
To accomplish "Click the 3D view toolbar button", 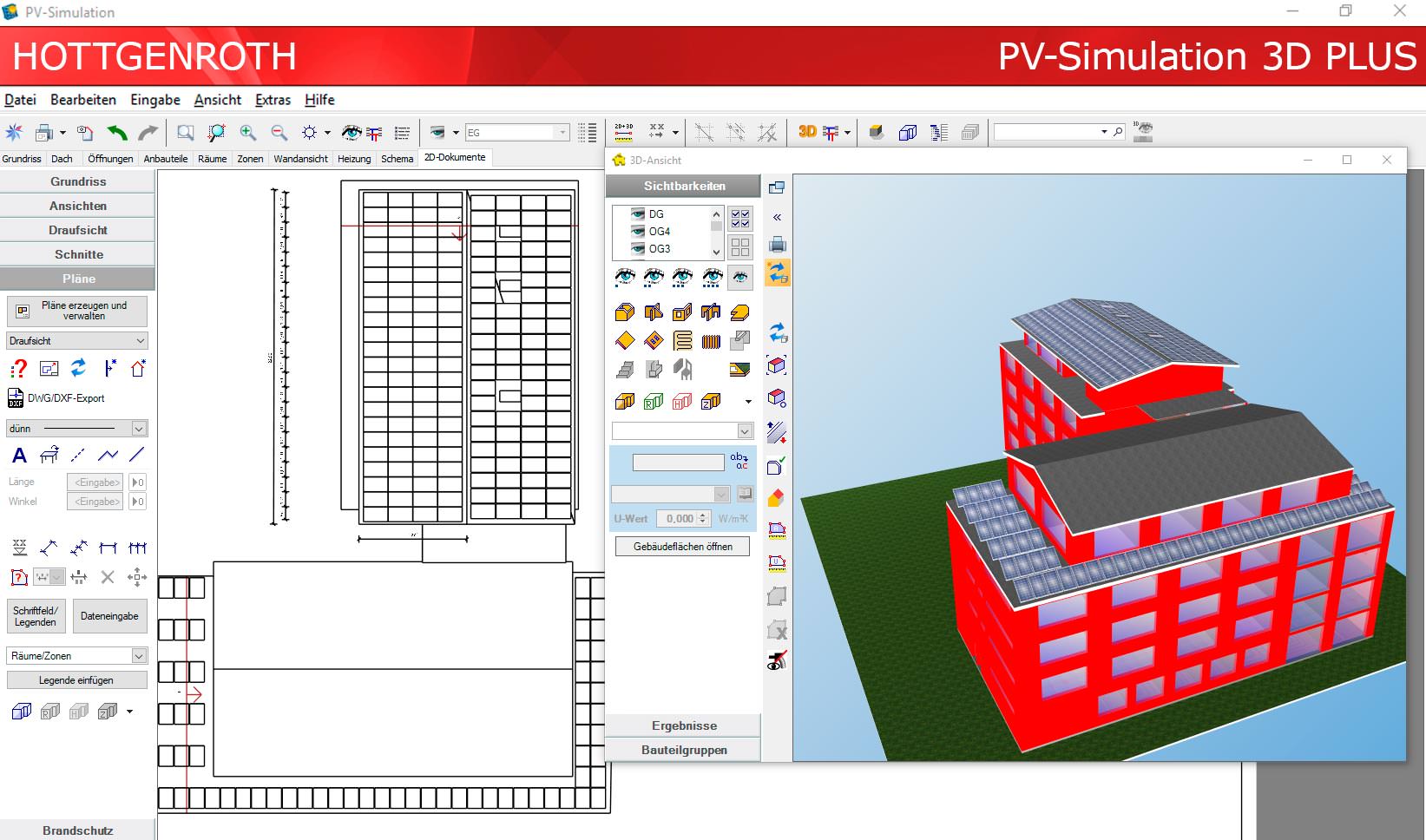I will [807, 132].
